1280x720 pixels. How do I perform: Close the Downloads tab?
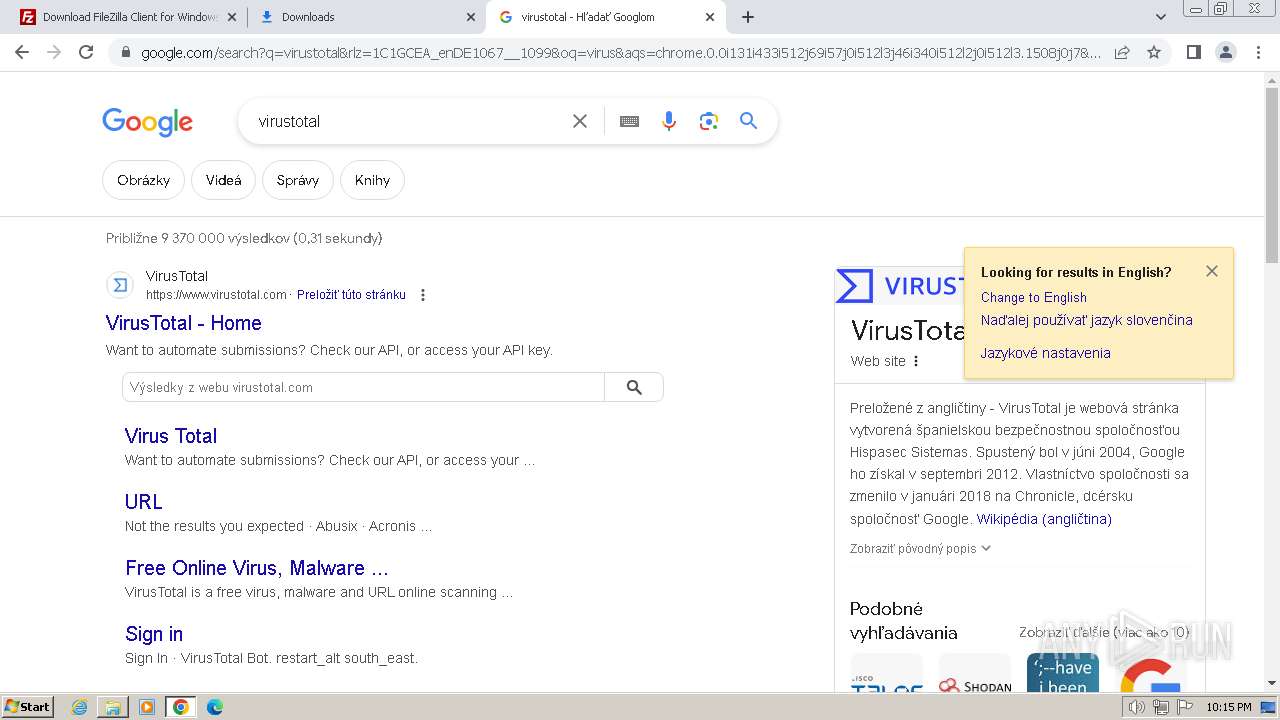(x=470, y=17)
